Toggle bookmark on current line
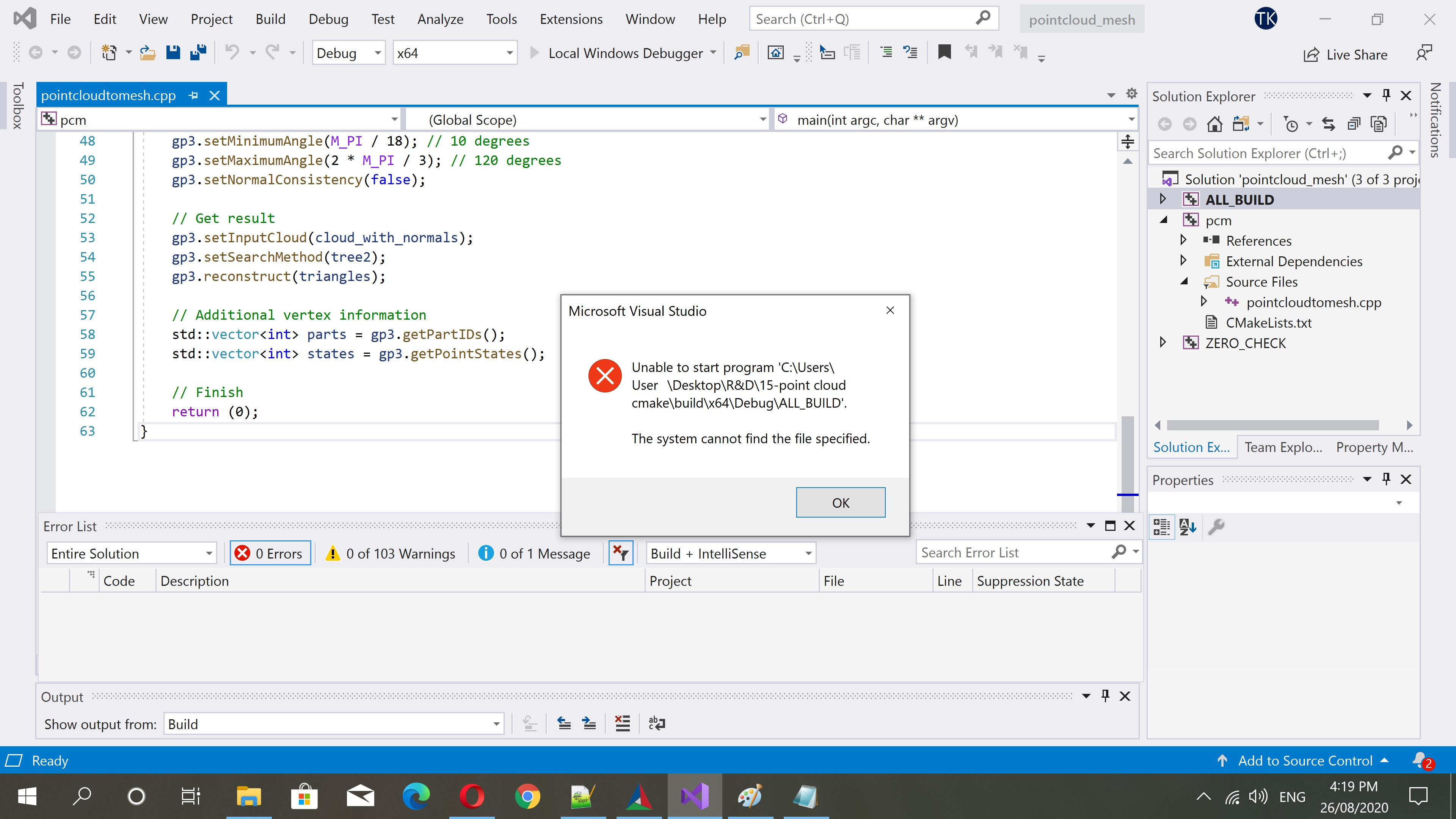The width and height of the screenshot is (1456, 819). 944,53
